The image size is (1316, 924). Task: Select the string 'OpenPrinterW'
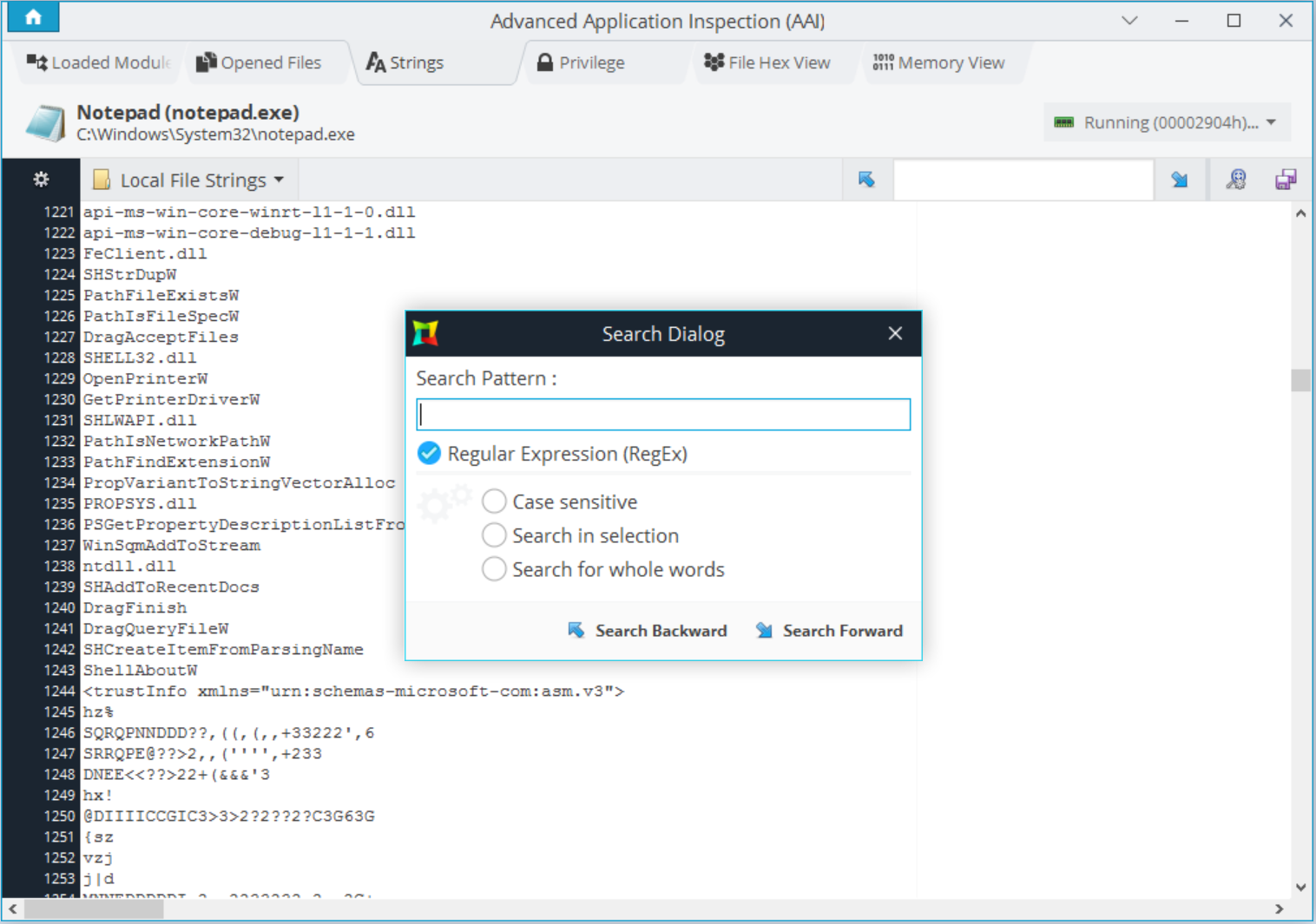[145, 378]
